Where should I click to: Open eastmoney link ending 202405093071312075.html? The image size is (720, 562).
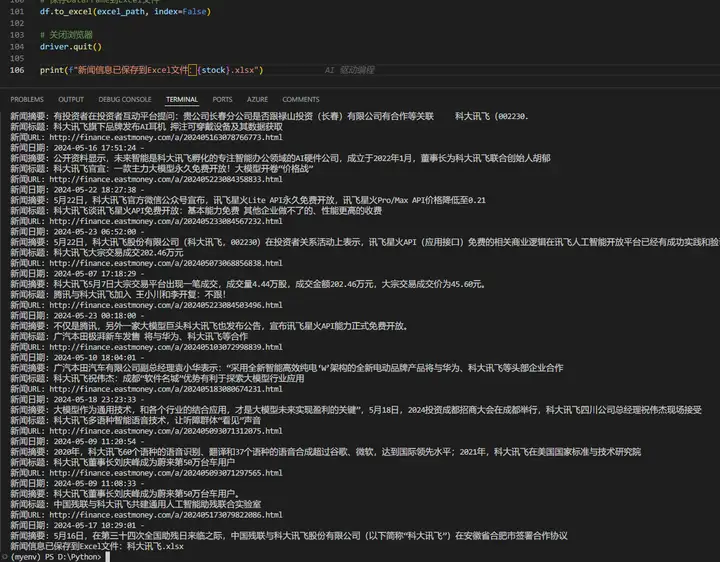(x=166, y=431)
